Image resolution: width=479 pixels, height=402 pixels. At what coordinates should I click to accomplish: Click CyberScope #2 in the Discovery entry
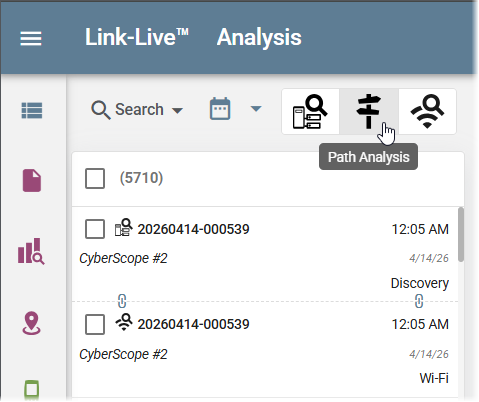(x=123, y=258)
